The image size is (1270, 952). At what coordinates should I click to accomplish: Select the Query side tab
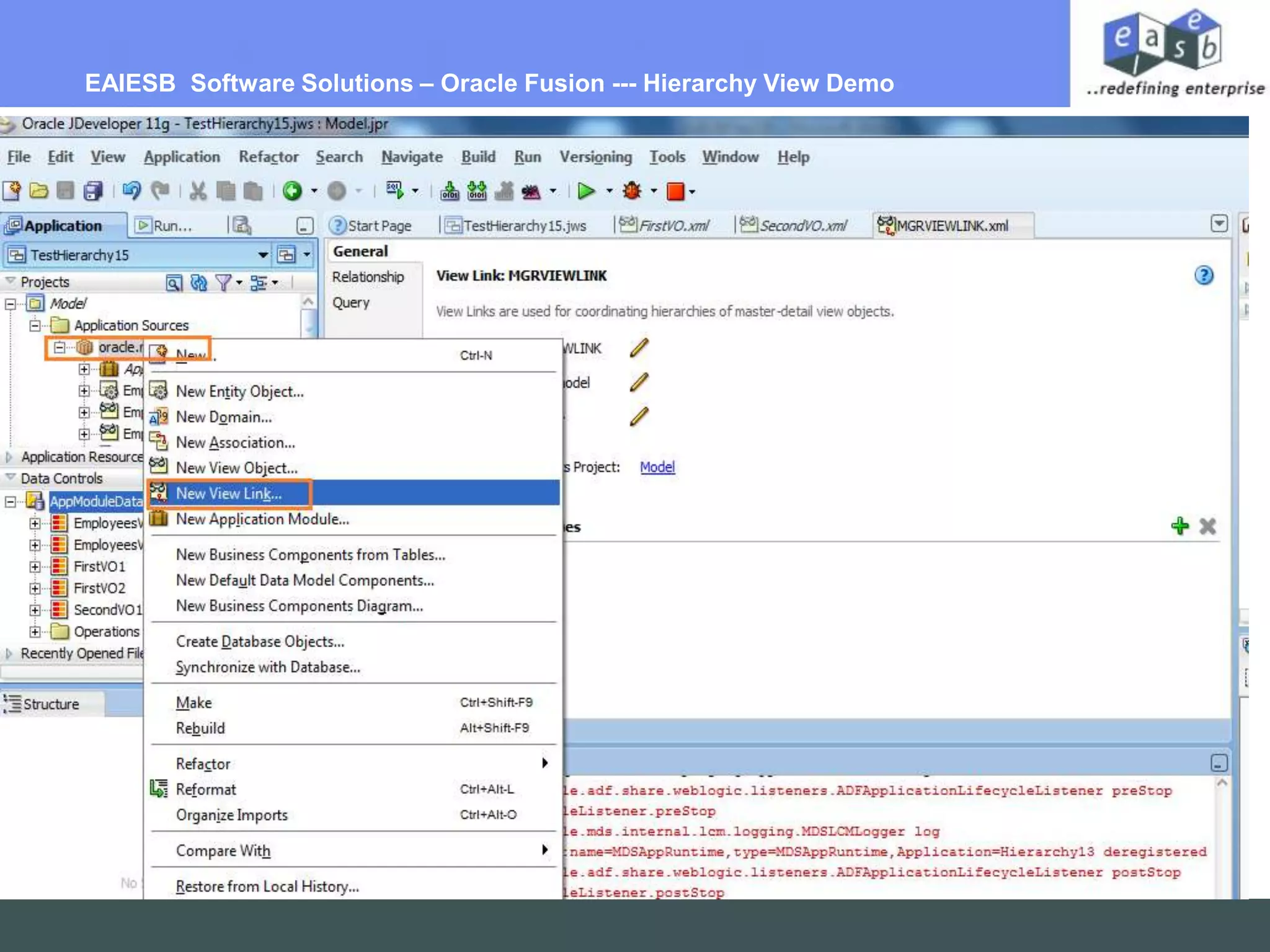(351, 302)
